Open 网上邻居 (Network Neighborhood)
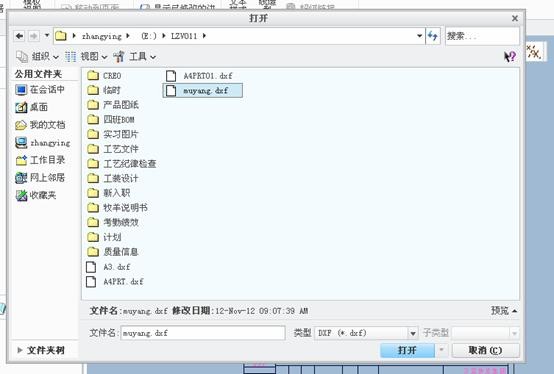The height and width of the screenshot is (374, 554). click(40, 178)
